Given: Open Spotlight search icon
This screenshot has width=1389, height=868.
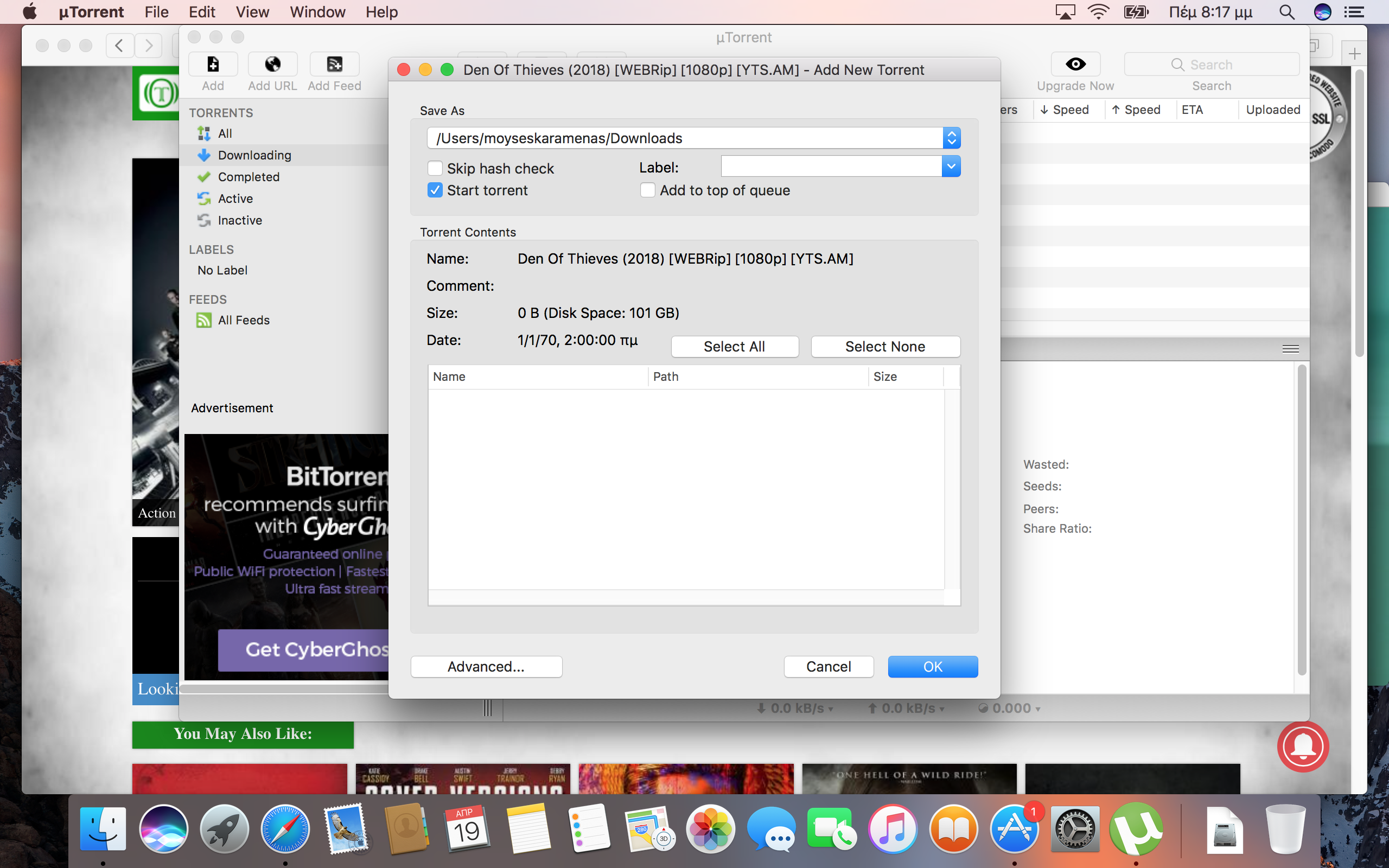Looking at the screenshot, I should coord(1287,12).
